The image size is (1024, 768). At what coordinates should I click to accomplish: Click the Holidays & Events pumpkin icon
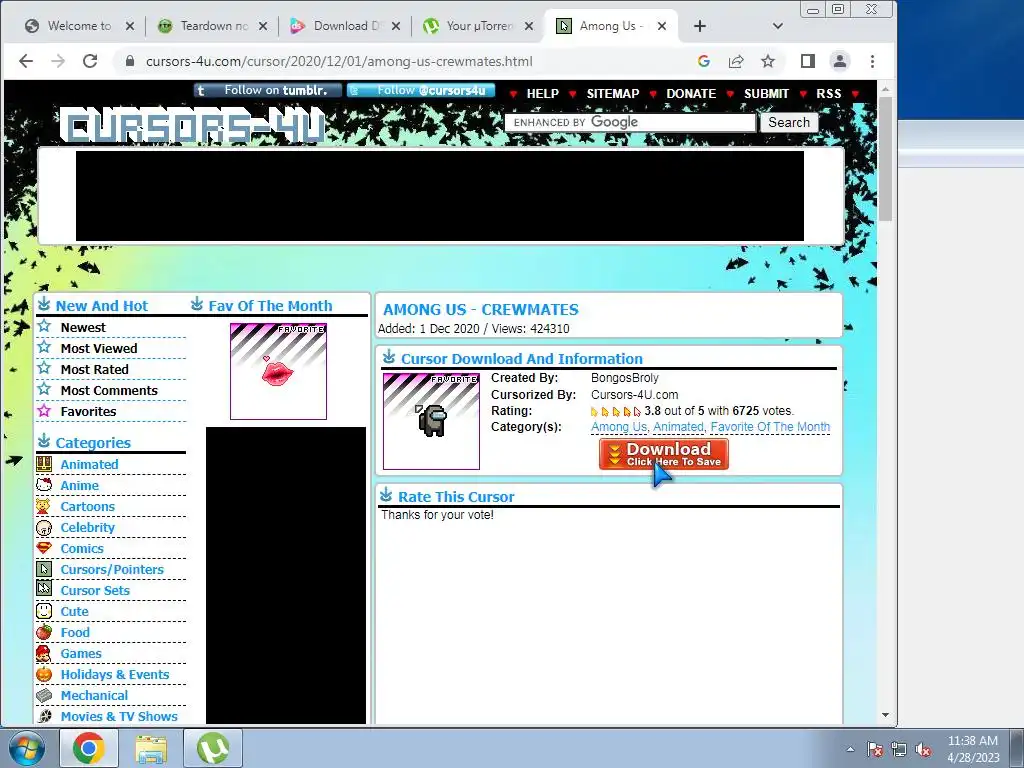44,674
